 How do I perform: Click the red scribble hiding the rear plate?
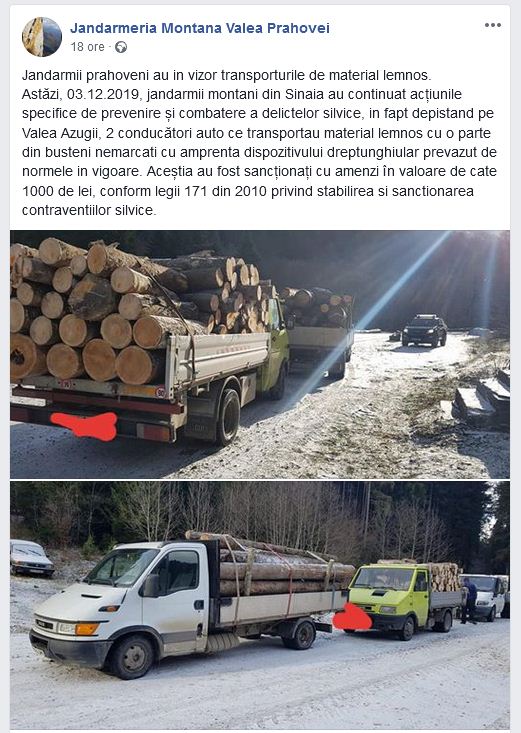[84, 426]
